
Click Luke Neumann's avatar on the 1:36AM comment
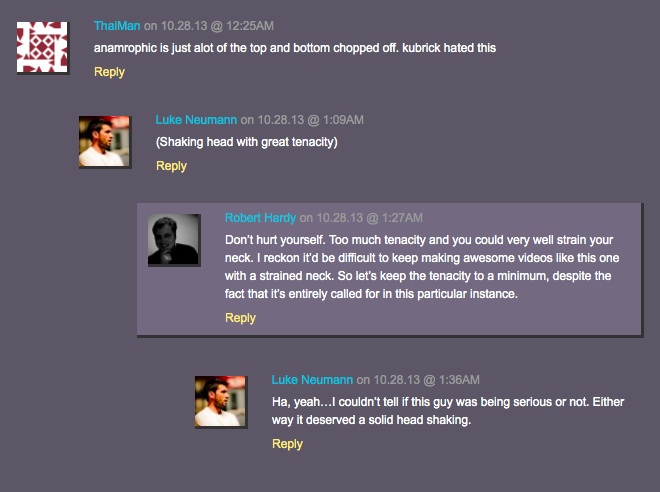pos(220,402)
